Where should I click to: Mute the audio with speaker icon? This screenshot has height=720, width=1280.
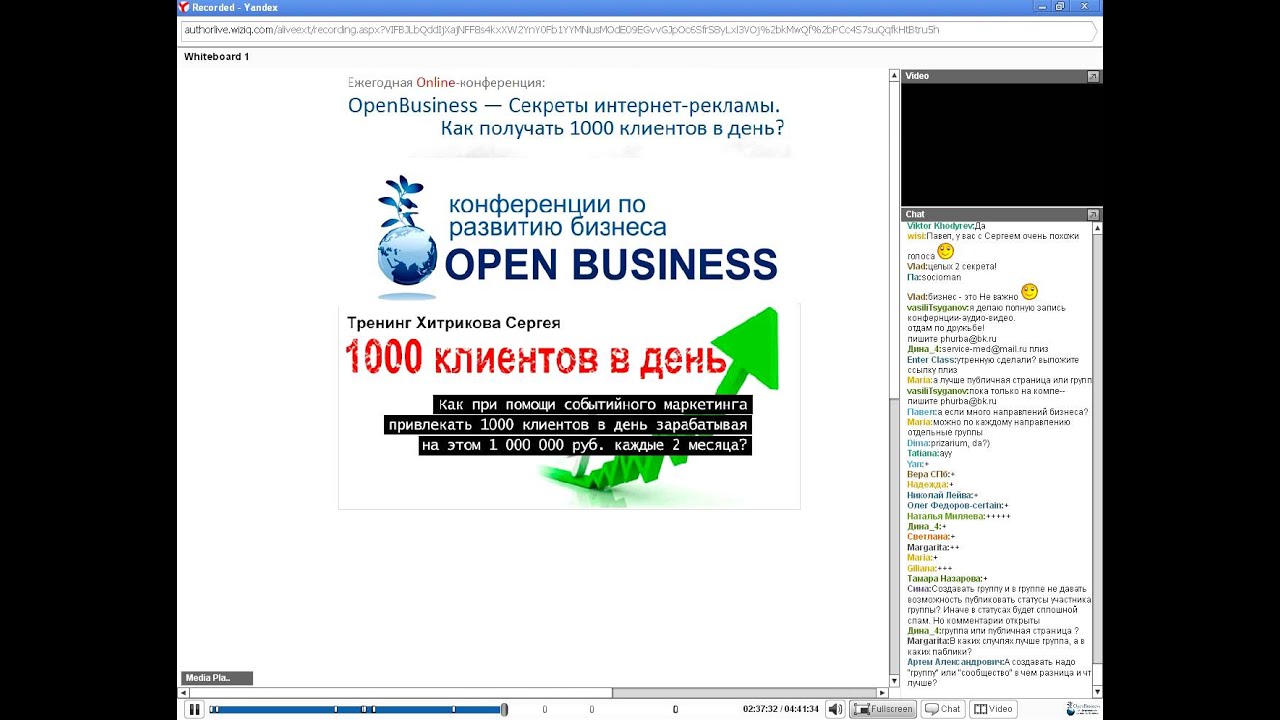point(836,709)
